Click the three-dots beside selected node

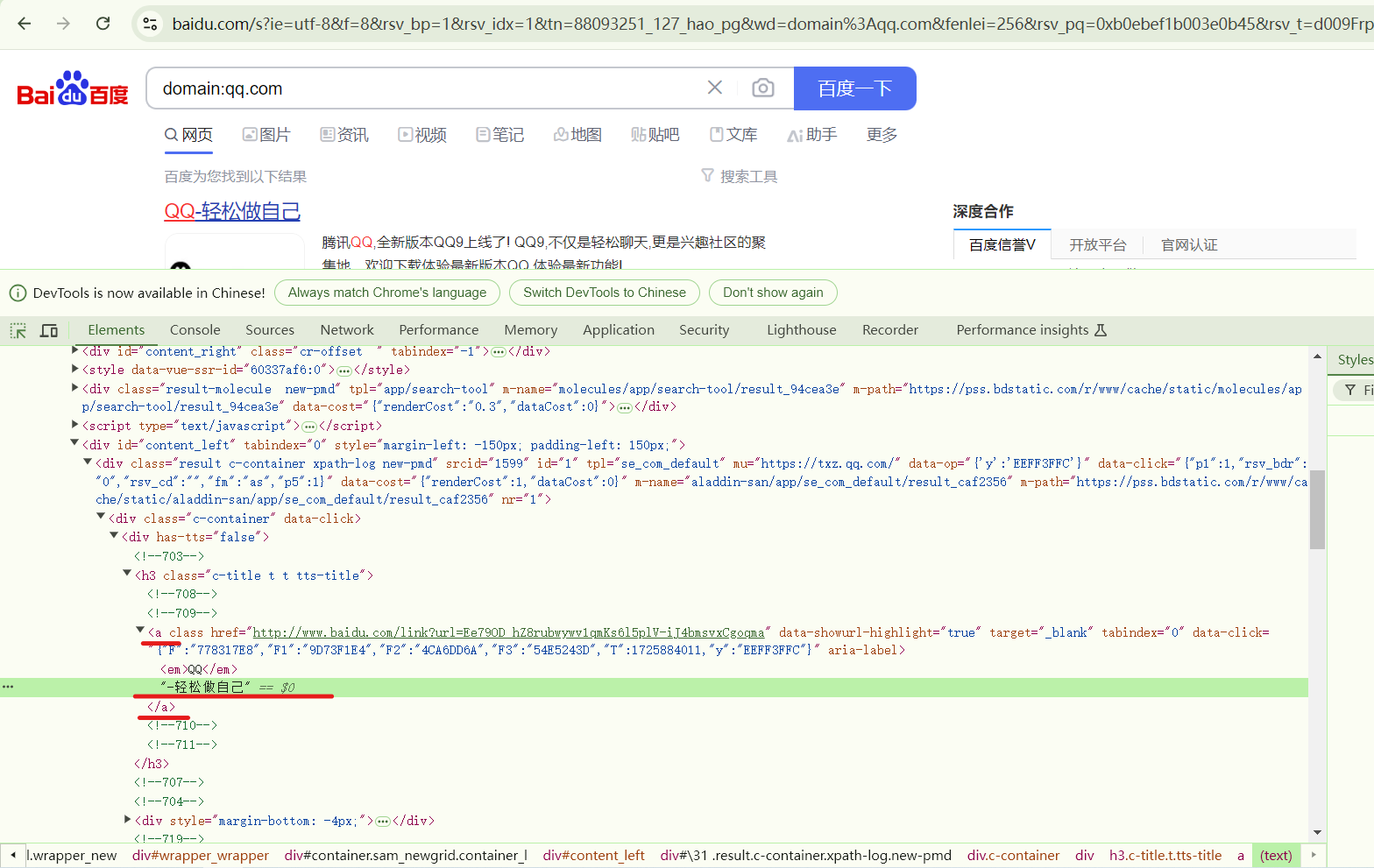click(x=8, y=687)
